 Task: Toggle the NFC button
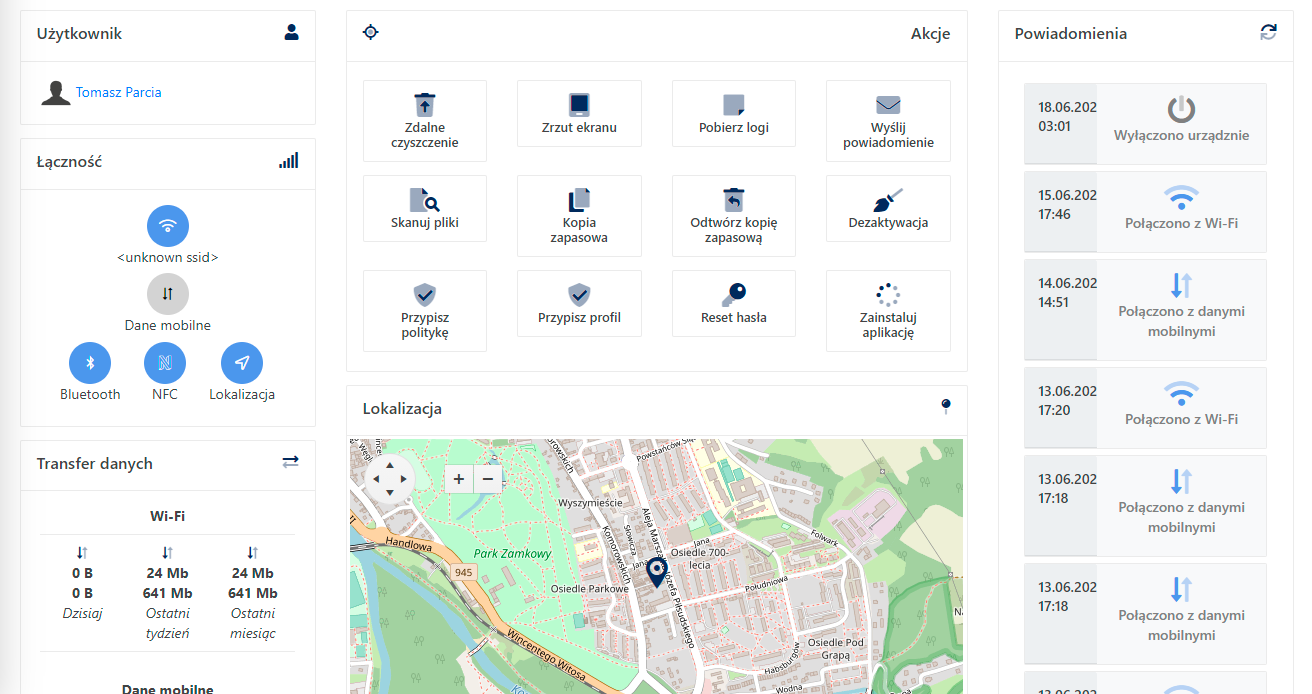coord(165,363)
